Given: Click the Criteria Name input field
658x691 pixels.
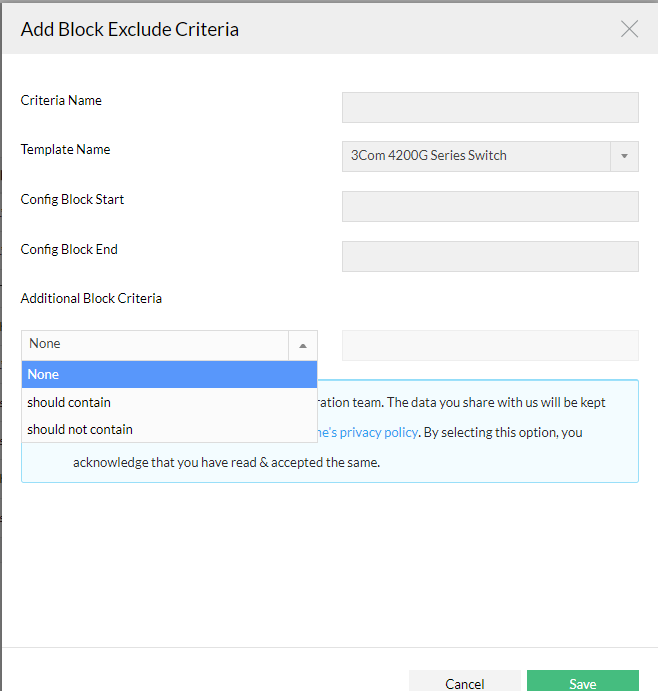Looking at the screenshot, I should [490, 108].
